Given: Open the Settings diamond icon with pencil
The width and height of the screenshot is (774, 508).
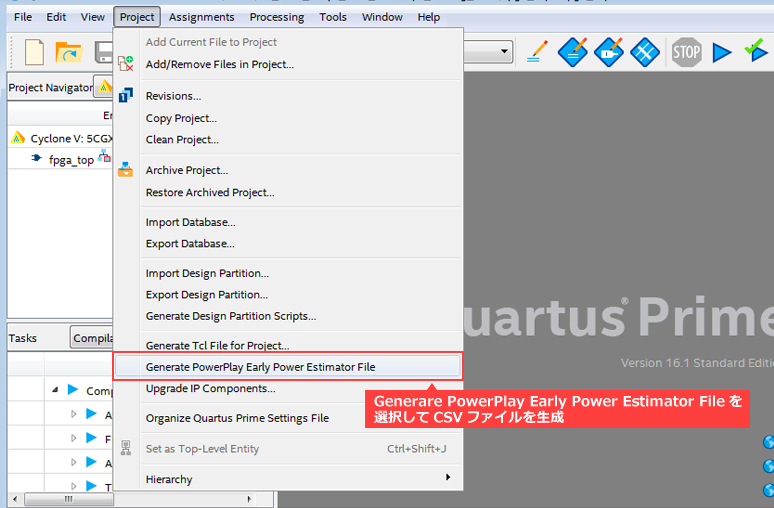Looking at the screenshot, I should [573, 52].
